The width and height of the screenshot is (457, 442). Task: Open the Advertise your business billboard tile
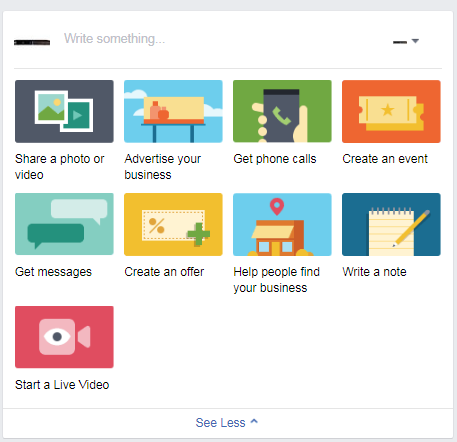coord(173,111)
